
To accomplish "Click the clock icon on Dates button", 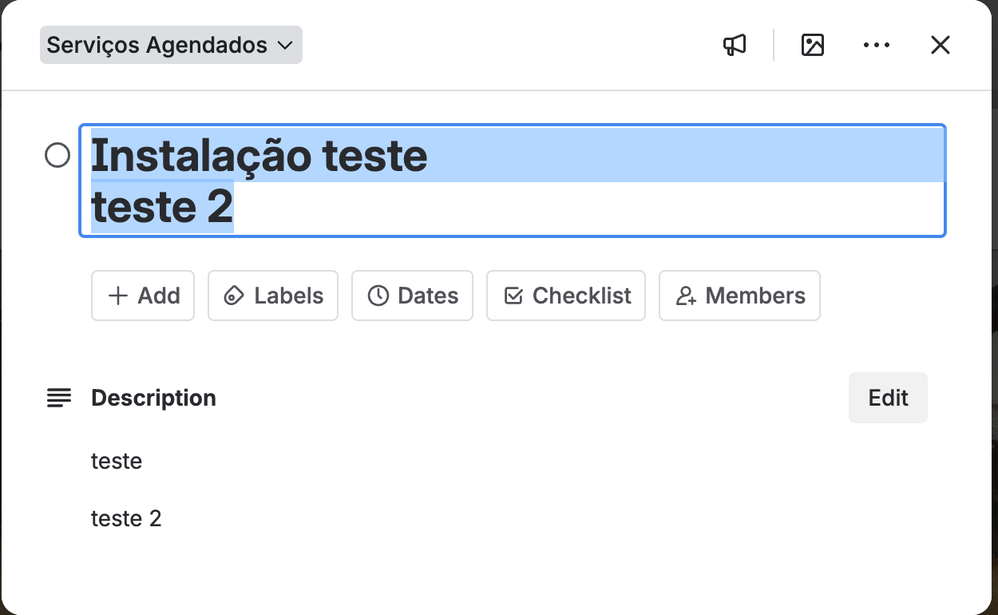I will pos(379,295).
